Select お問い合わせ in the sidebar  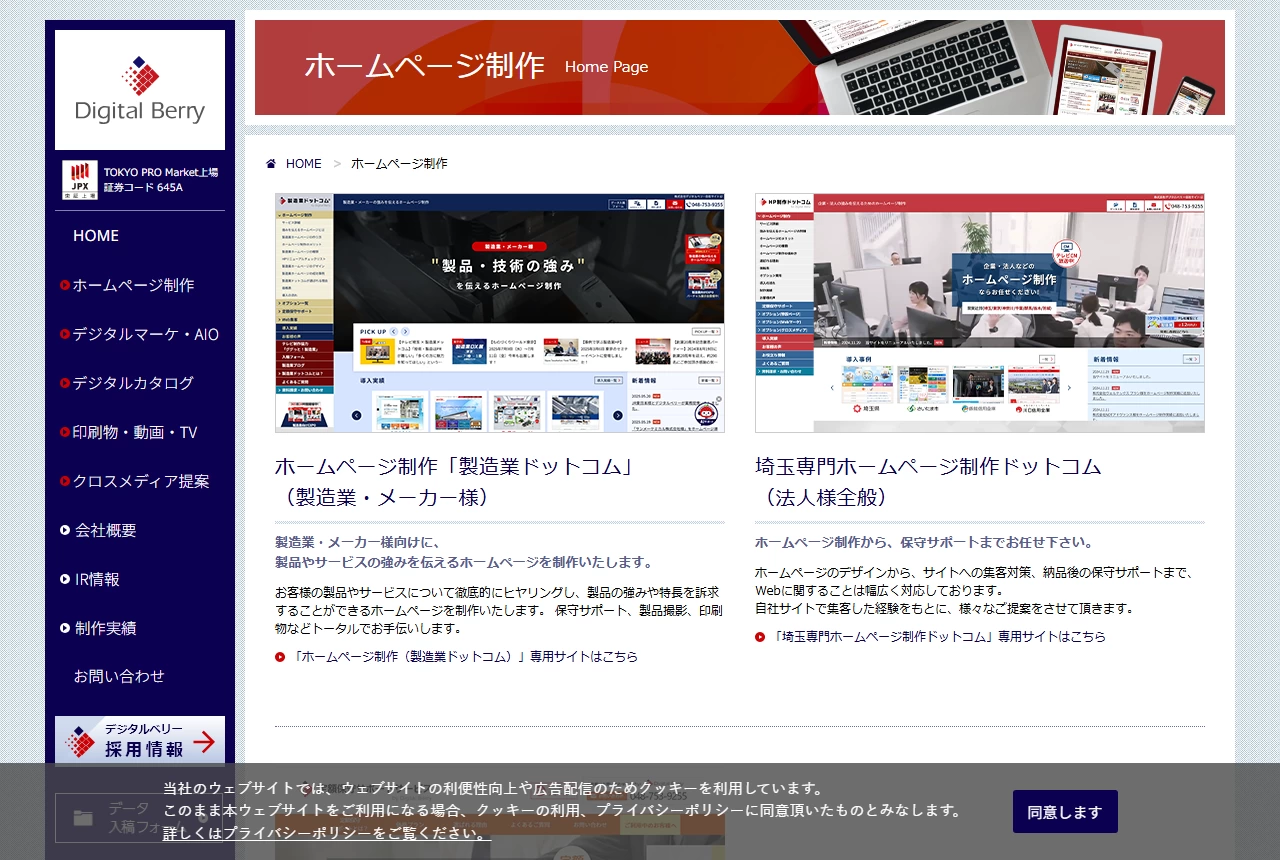(119, 676)
